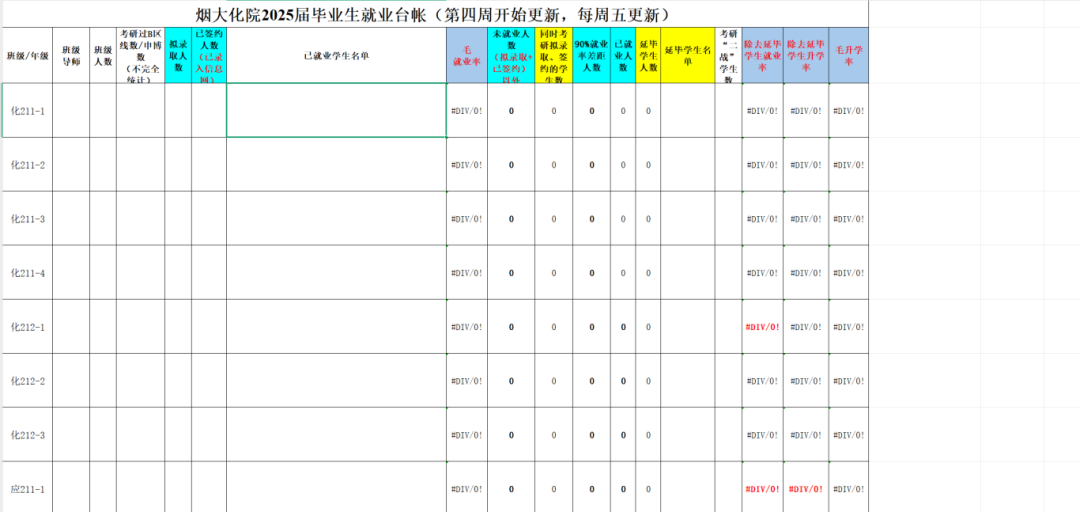Image resolution: width=1080 pixels, height=512 pixels.
Task: Select the 化211-3 class row label
Action: 27,218
